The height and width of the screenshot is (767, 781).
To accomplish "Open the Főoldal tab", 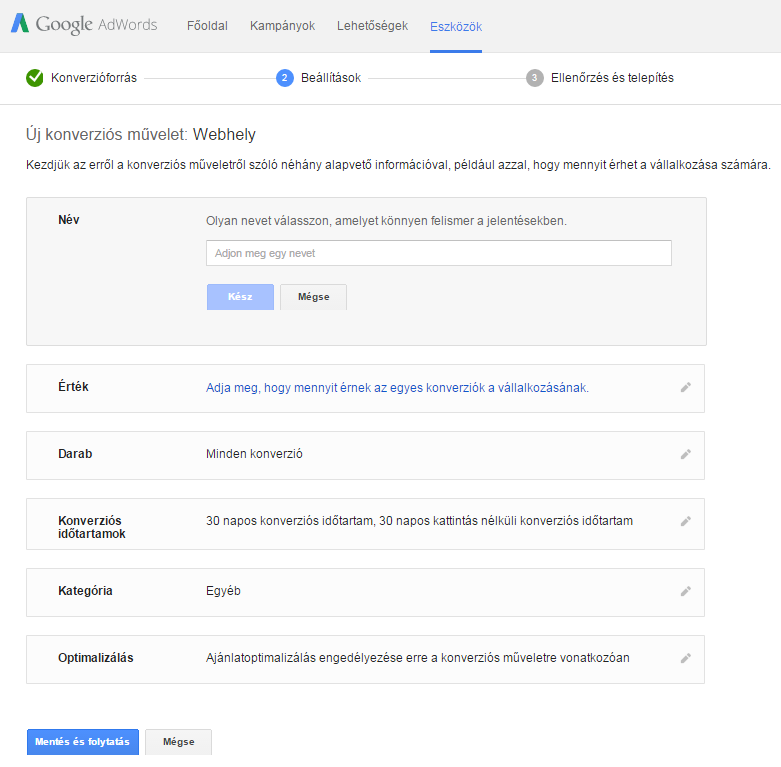I will click(x=207, y=26).
